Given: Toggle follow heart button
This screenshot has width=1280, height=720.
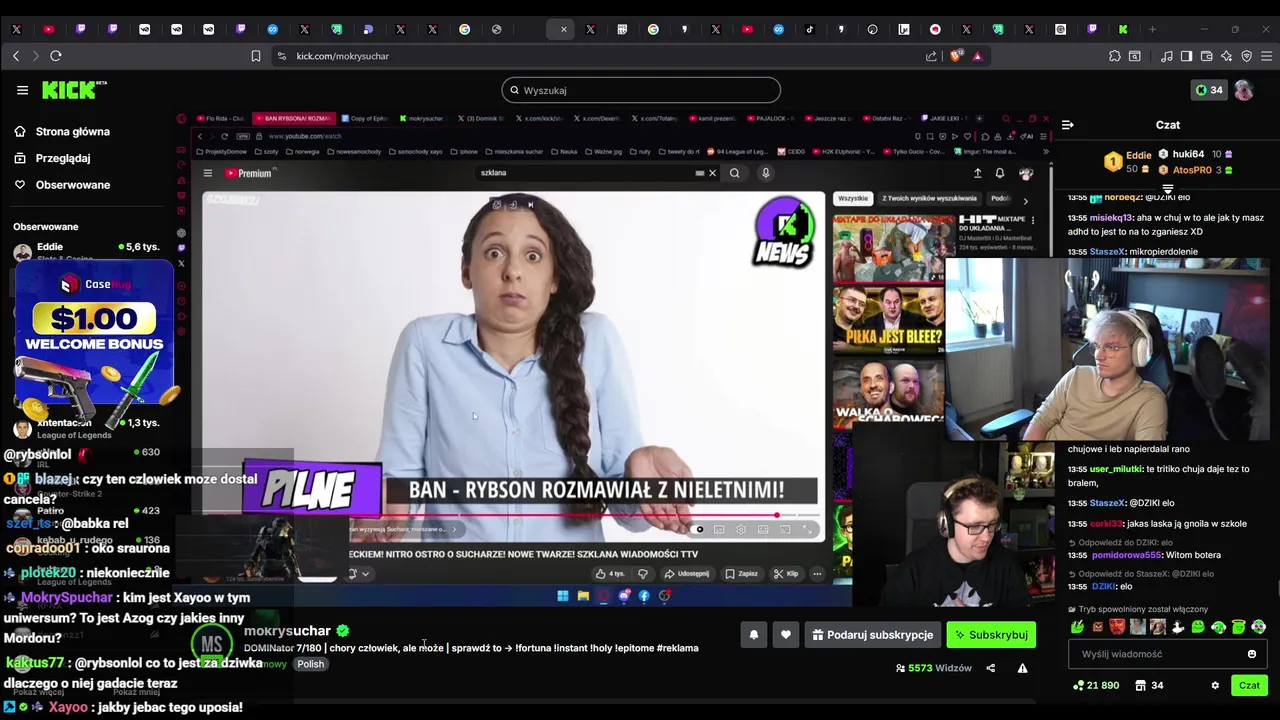Looking at the screenshot, I should point(786,635).
